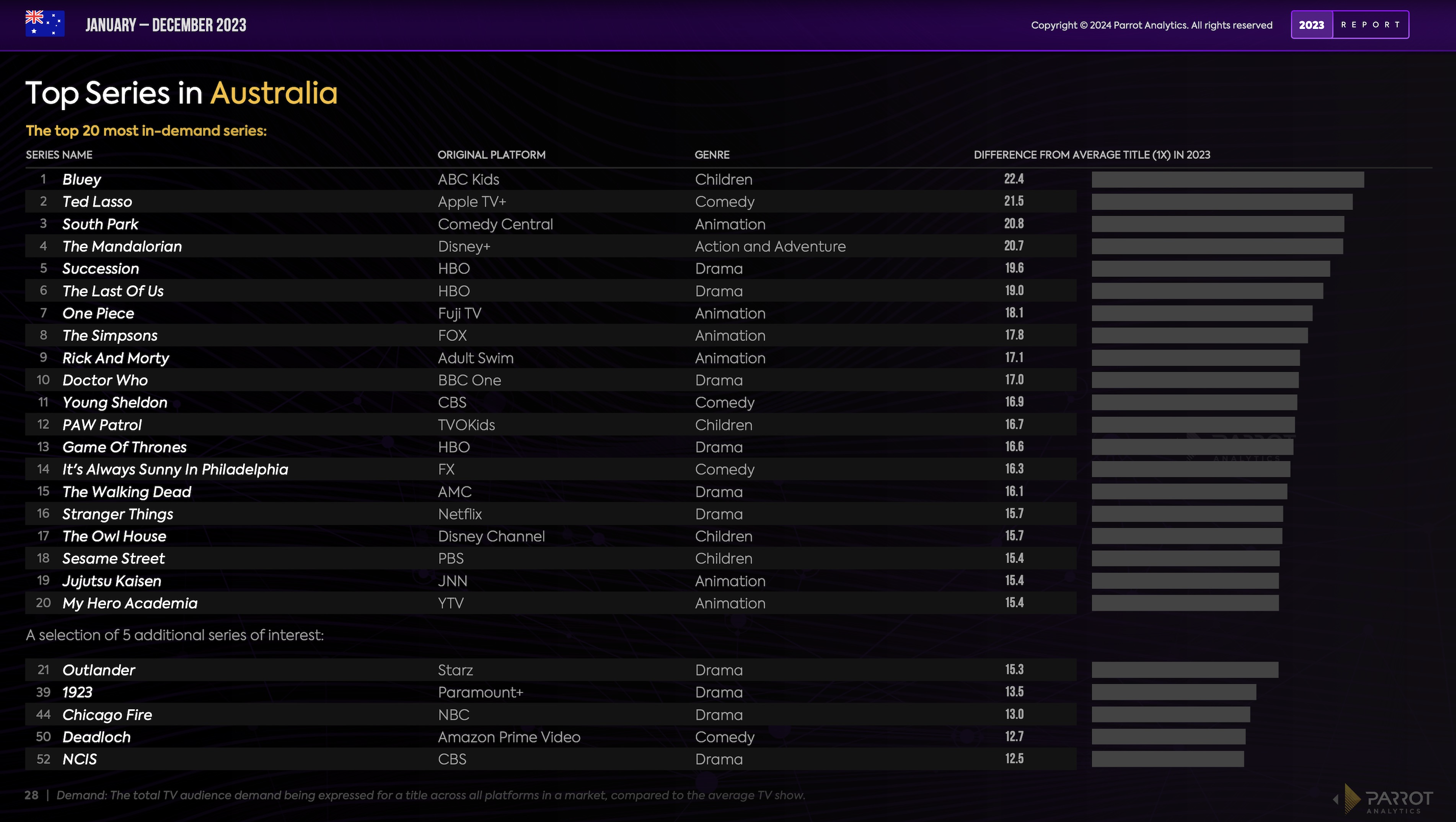Click the 'Top Series in Australia' title

(182, 93)
